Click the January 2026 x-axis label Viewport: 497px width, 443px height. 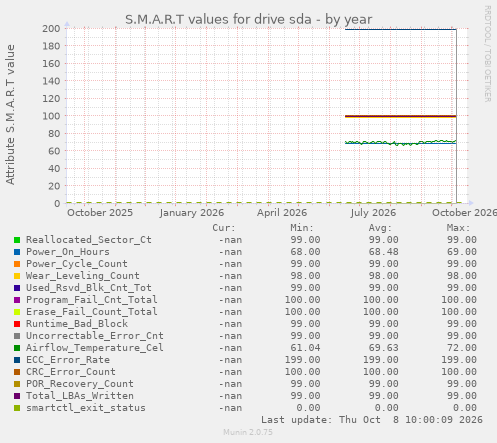click(192, 213)
